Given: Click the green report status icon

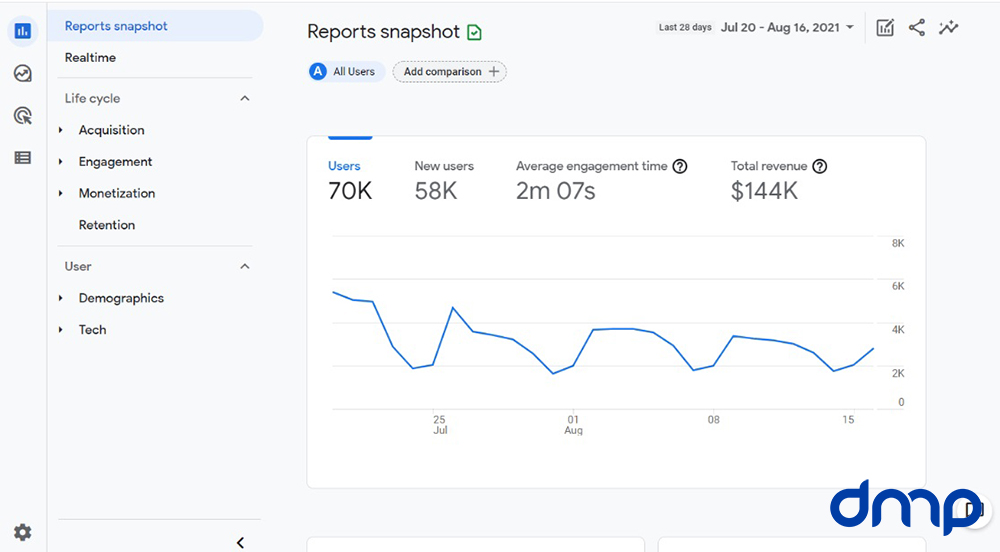Looking at the screenshot, I should click(475, 33).
